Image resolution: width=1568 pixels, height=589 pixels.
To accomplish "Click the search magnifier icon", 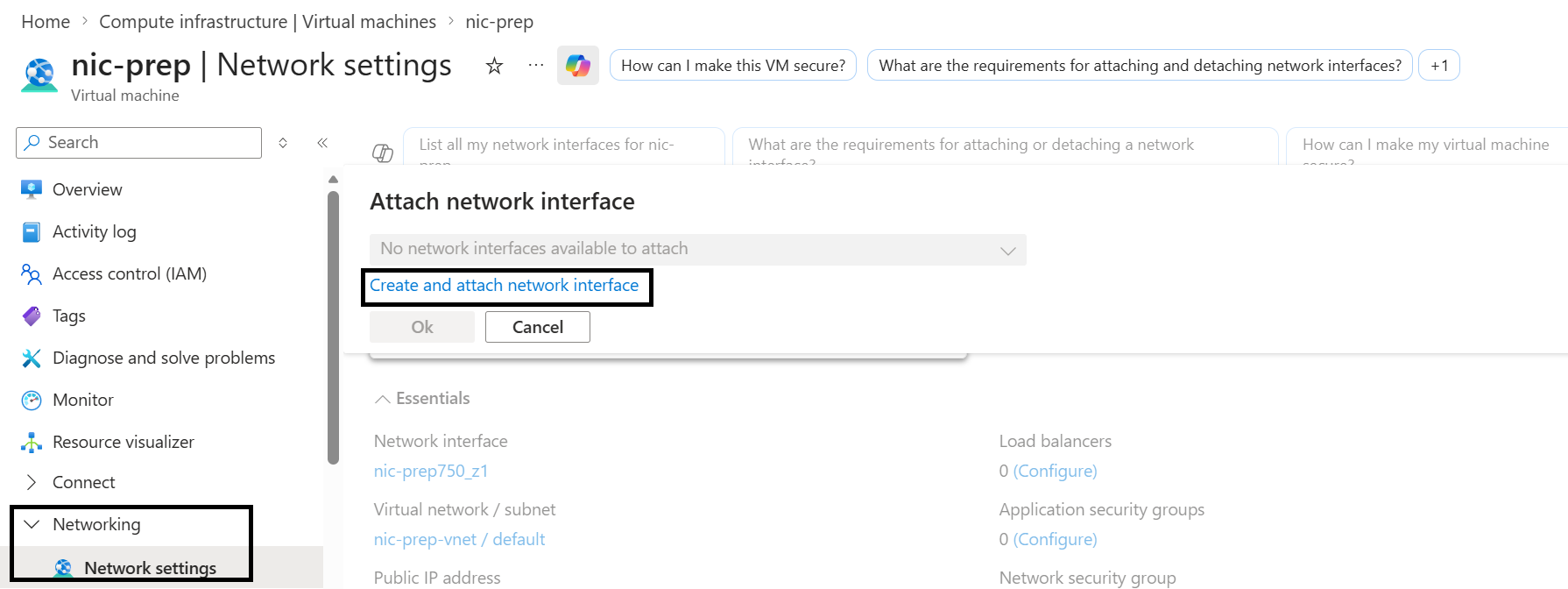I will pos(32,142).
